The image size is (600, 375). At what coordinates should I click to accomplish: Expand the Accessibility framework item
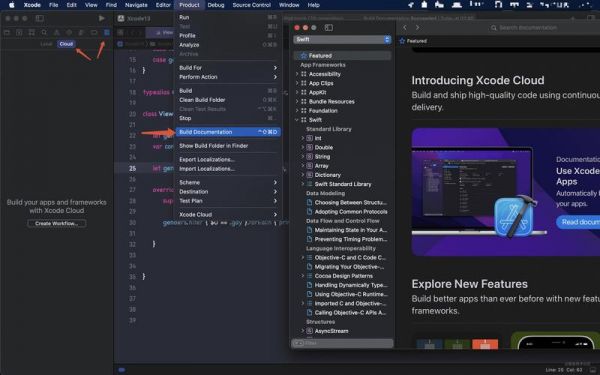(x=297, y=74)
